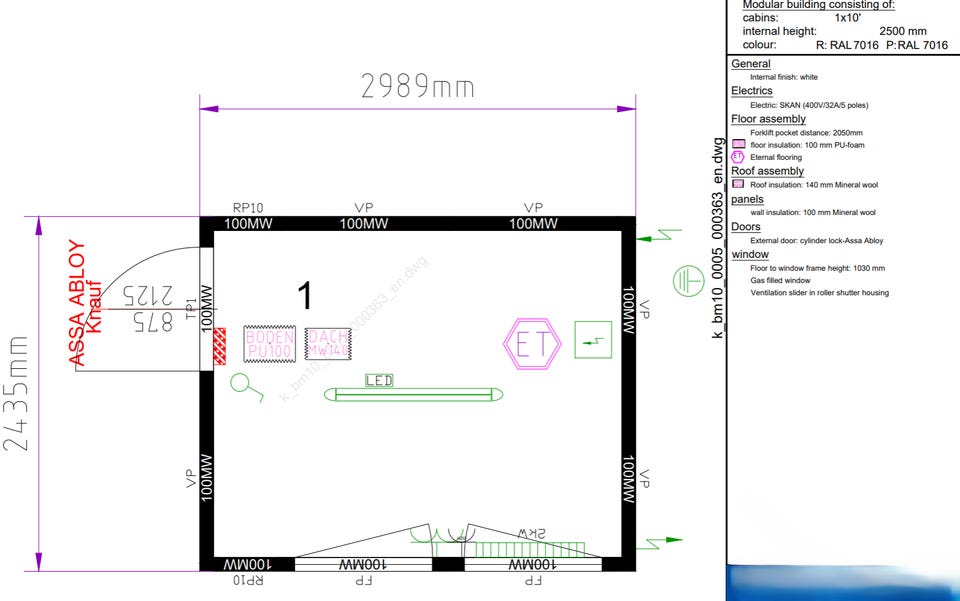The image size is (960, 601).
Task: Click the '2435mm' height dimension
Action: tap(15, 394)
